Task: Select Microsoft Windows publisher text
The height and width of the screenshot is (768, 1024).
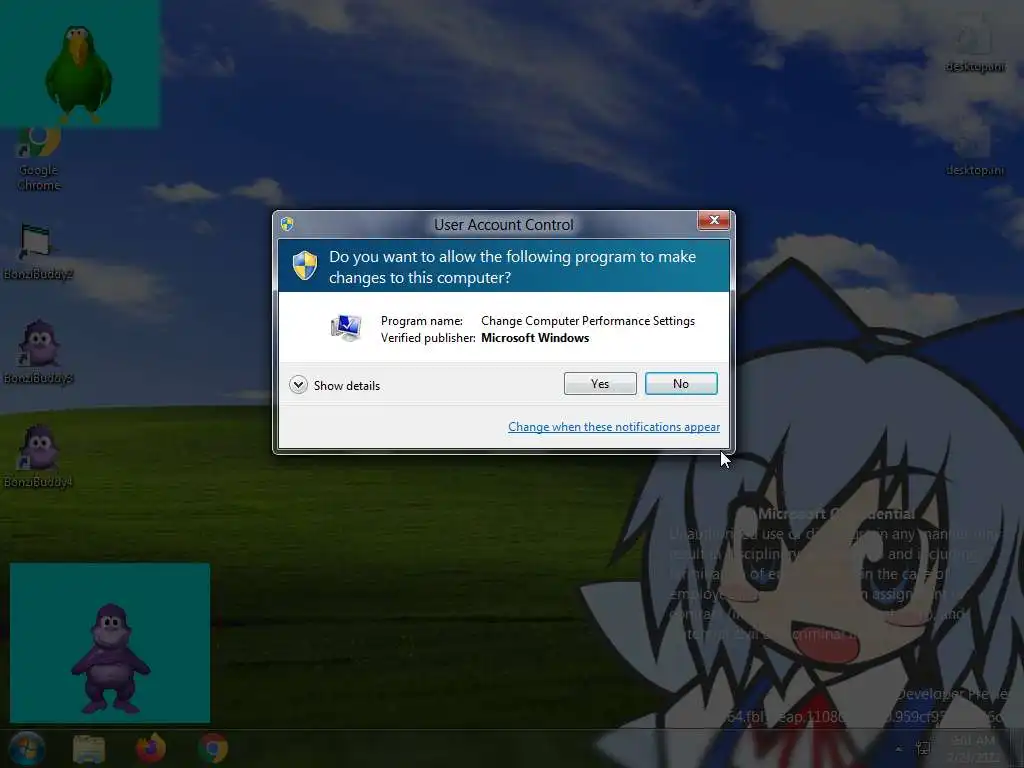Action: point(535,338)
